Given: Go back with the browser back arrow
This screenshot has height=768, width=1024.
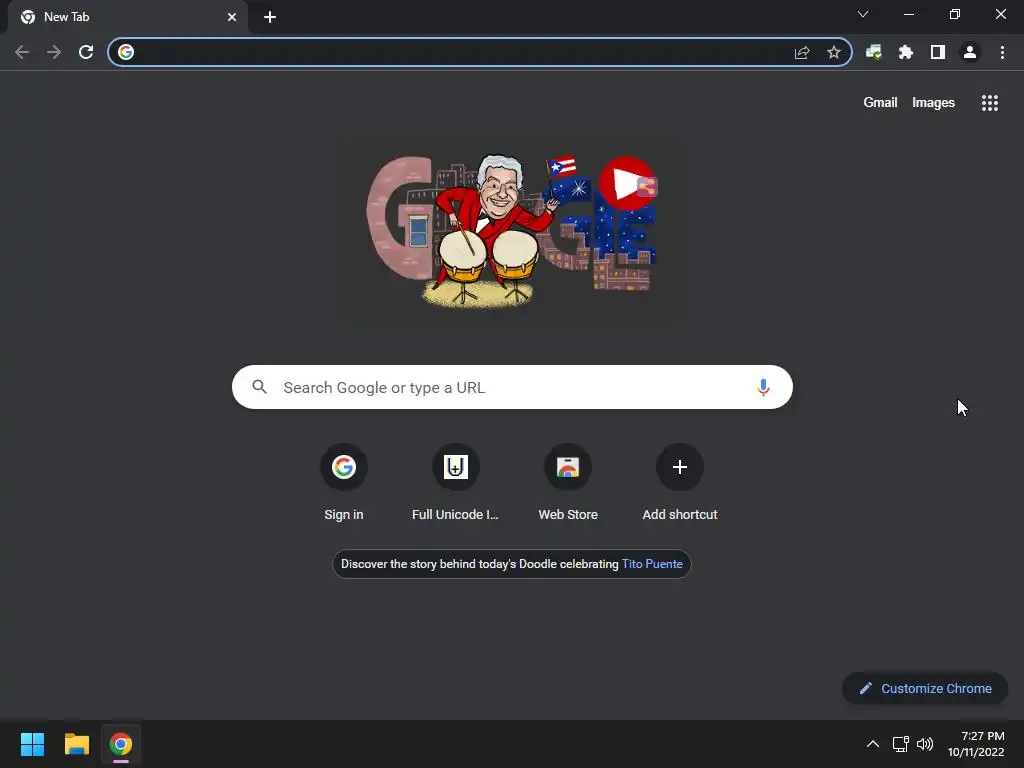Looking at the screenshot, I should point(22,52).
